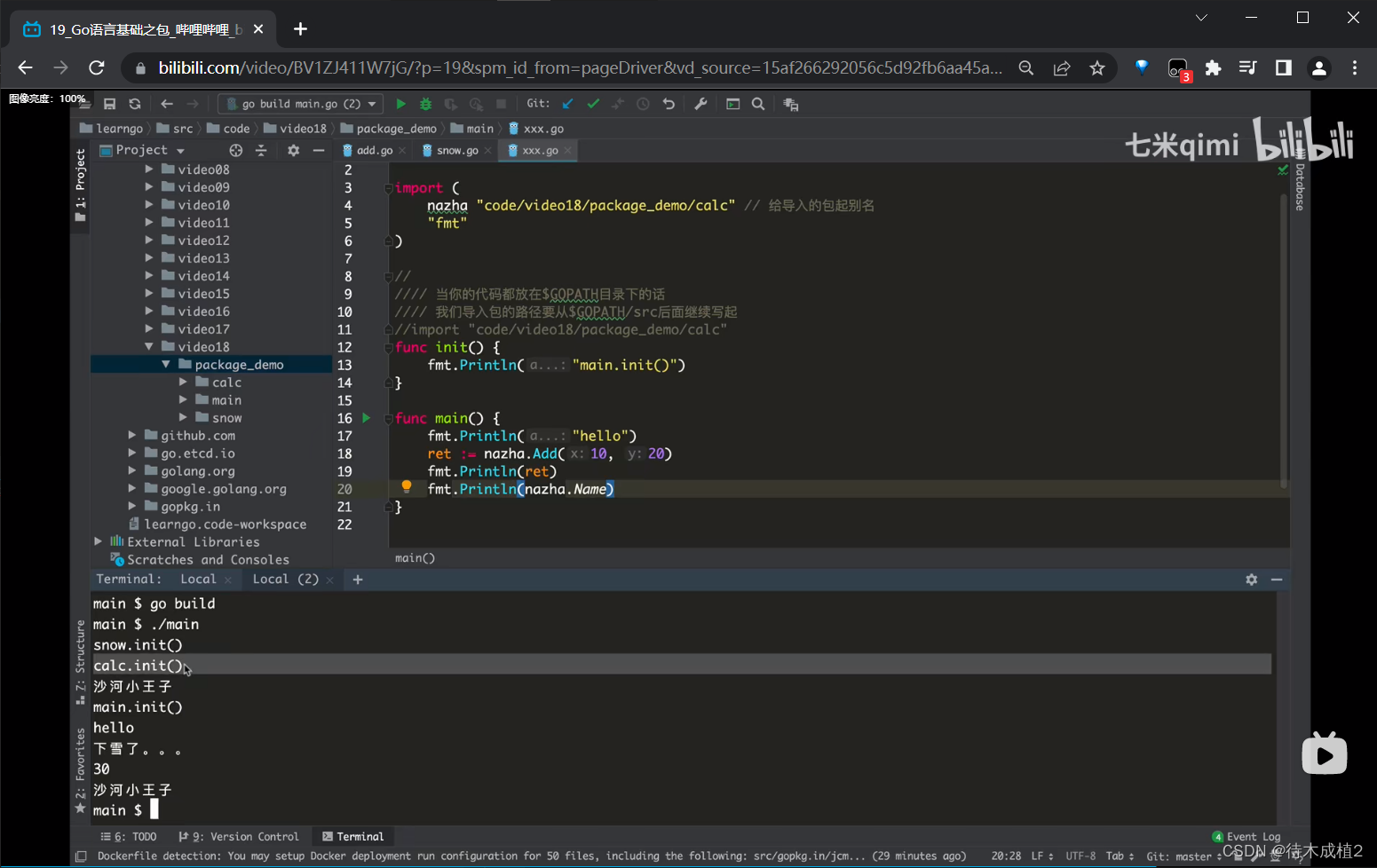Viewport: 1377px width, 868px height.
Task: Click the browser address bar URL
Action: (581, 68)
